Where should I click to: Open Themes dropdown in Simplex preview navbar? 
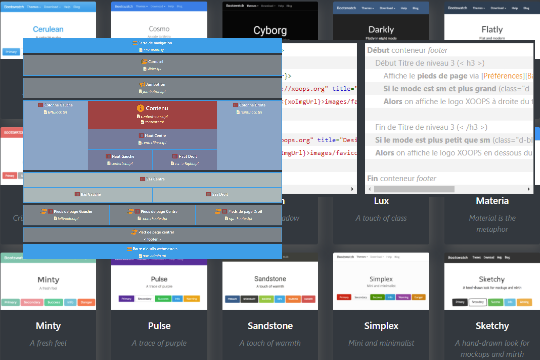[x=361, y=257]
